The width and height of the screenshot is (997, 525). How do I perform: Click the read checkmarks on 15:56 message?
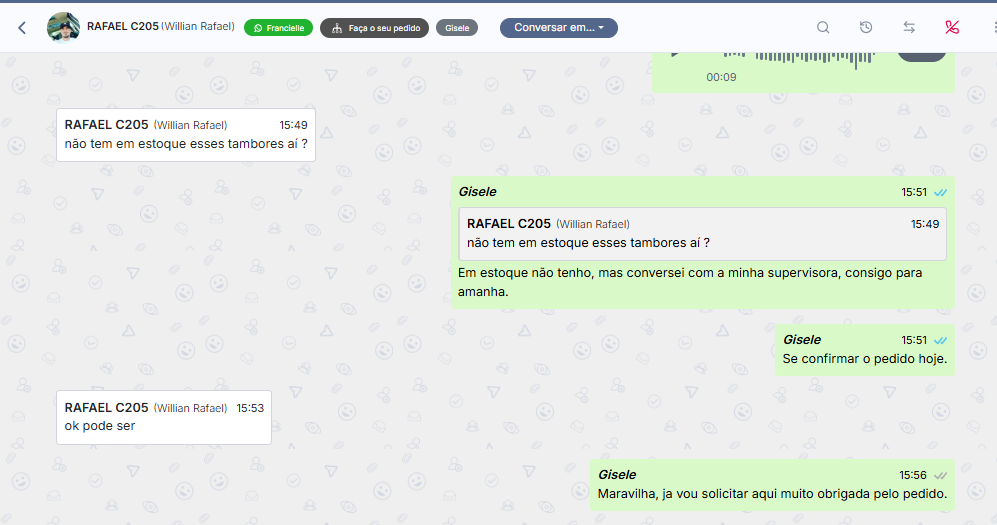coord(940,475)
